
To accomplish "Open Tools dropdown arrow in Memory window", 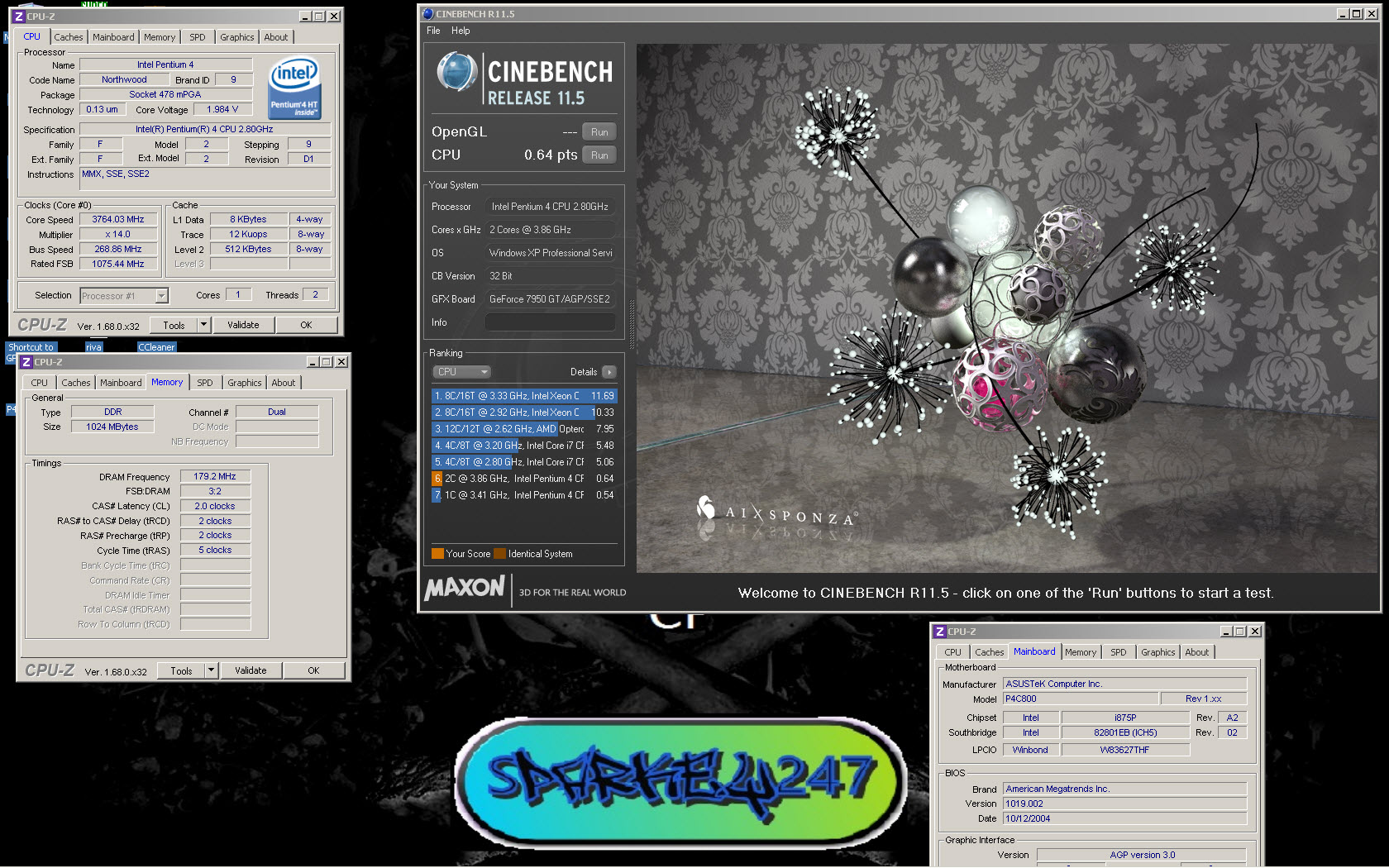I will [x=211, y=670].
